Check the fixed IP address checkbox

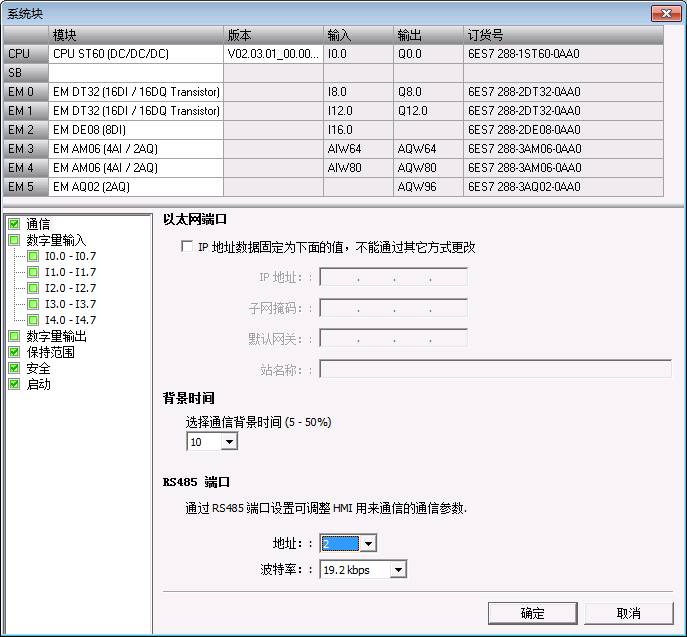coord(186,247)
